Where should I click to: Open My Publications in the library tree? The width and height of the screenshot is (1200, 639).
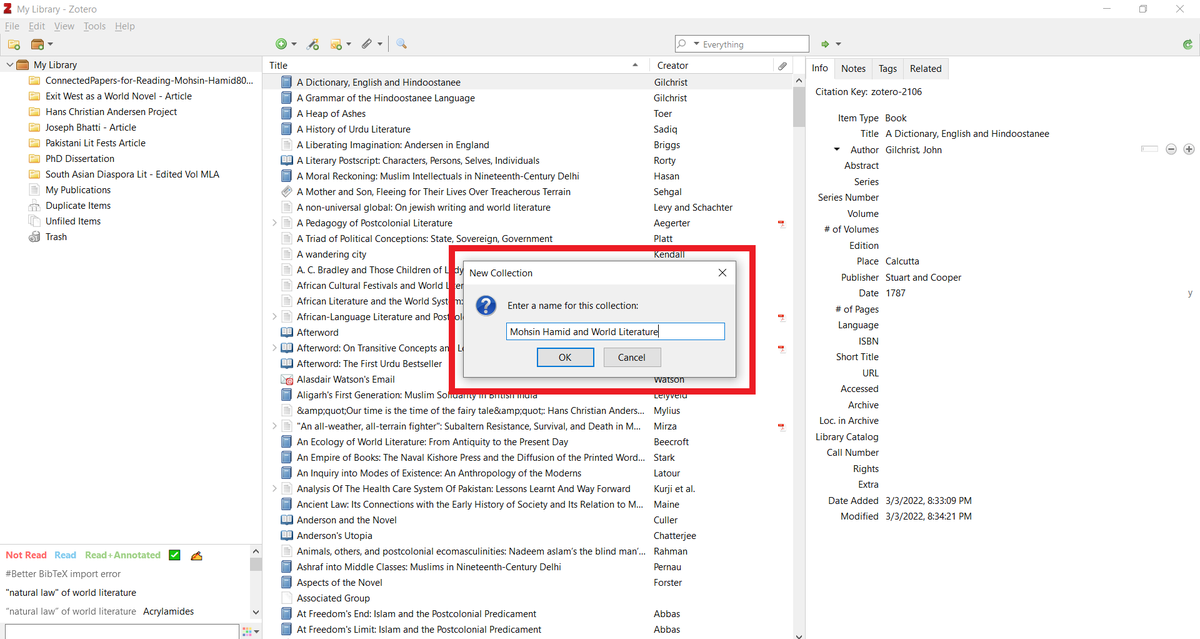[x=78, y=190]
